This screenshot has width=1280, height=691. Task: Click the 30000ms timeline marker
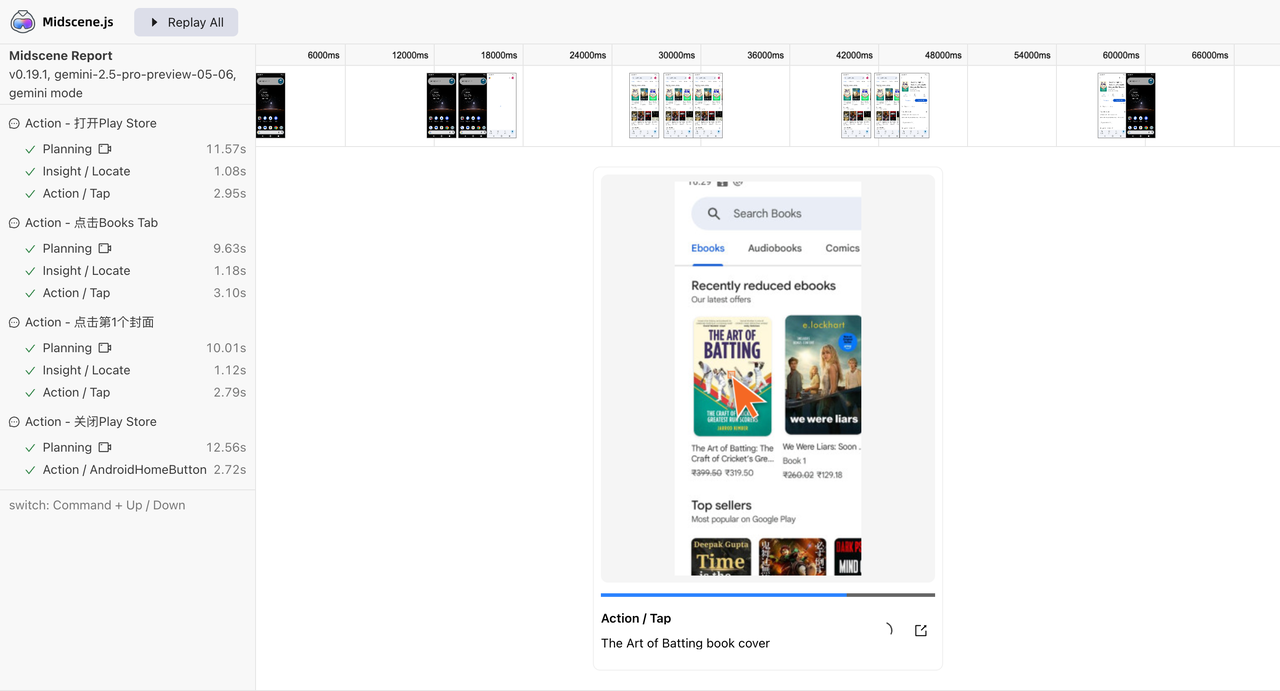point(677,56)
